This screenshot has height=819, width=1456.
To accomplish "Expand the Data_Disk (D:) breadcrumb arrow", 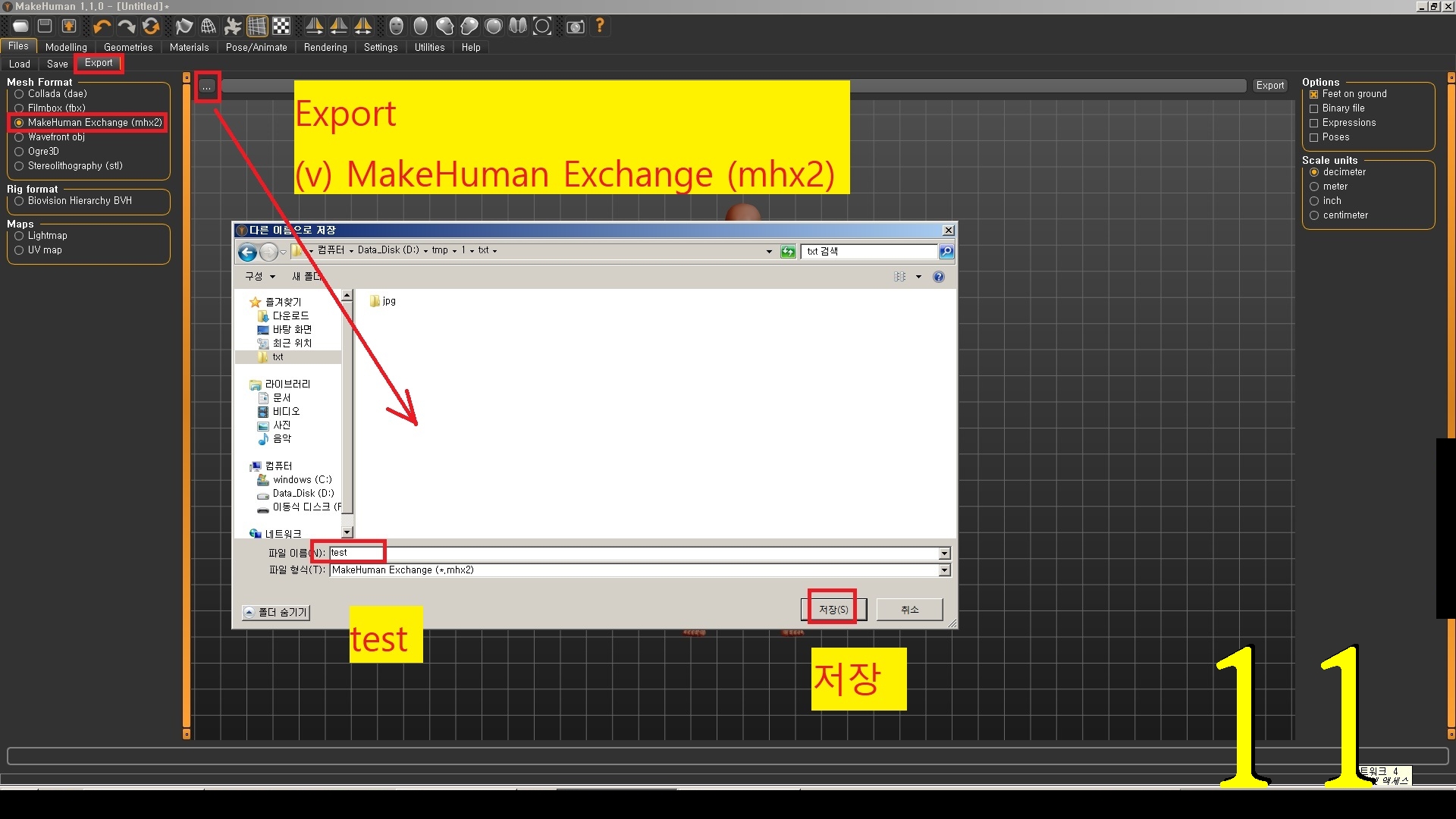I will [425, 251].
